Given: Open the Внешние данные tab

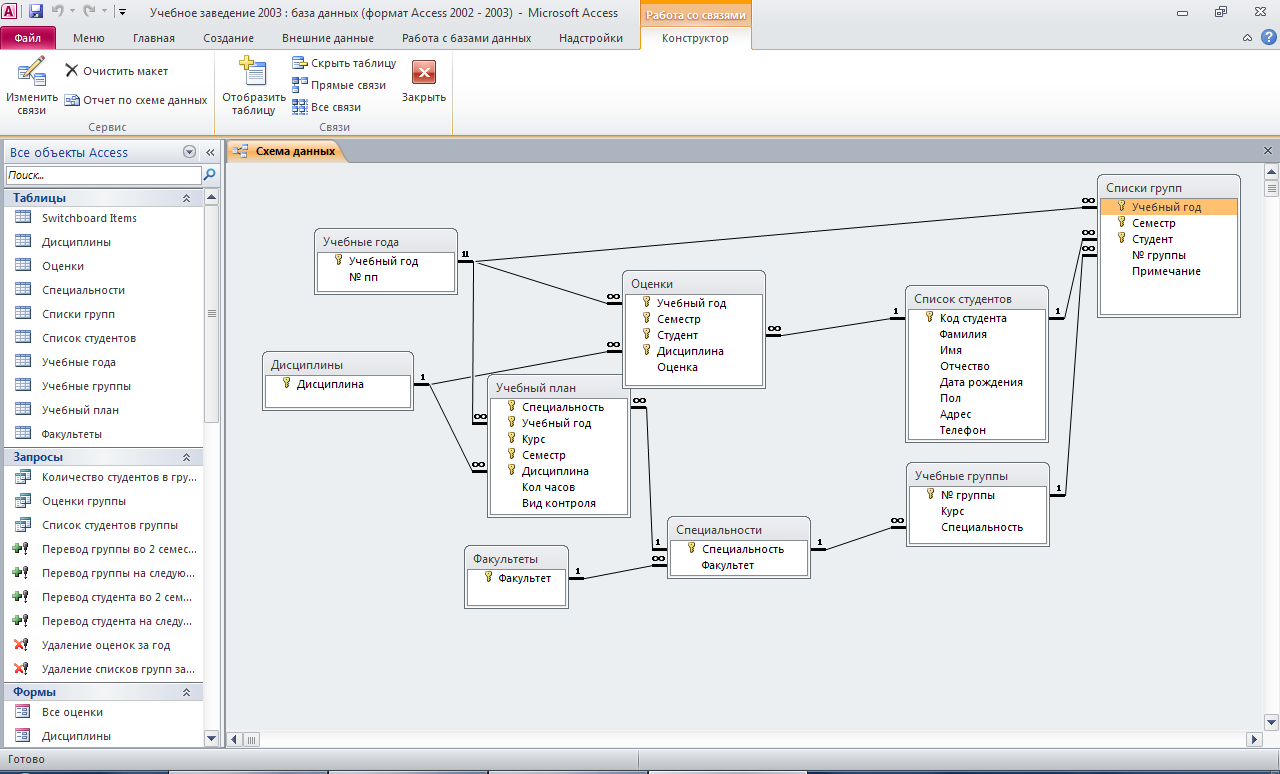Looking at the screenshot, I should tap(328, 38).
